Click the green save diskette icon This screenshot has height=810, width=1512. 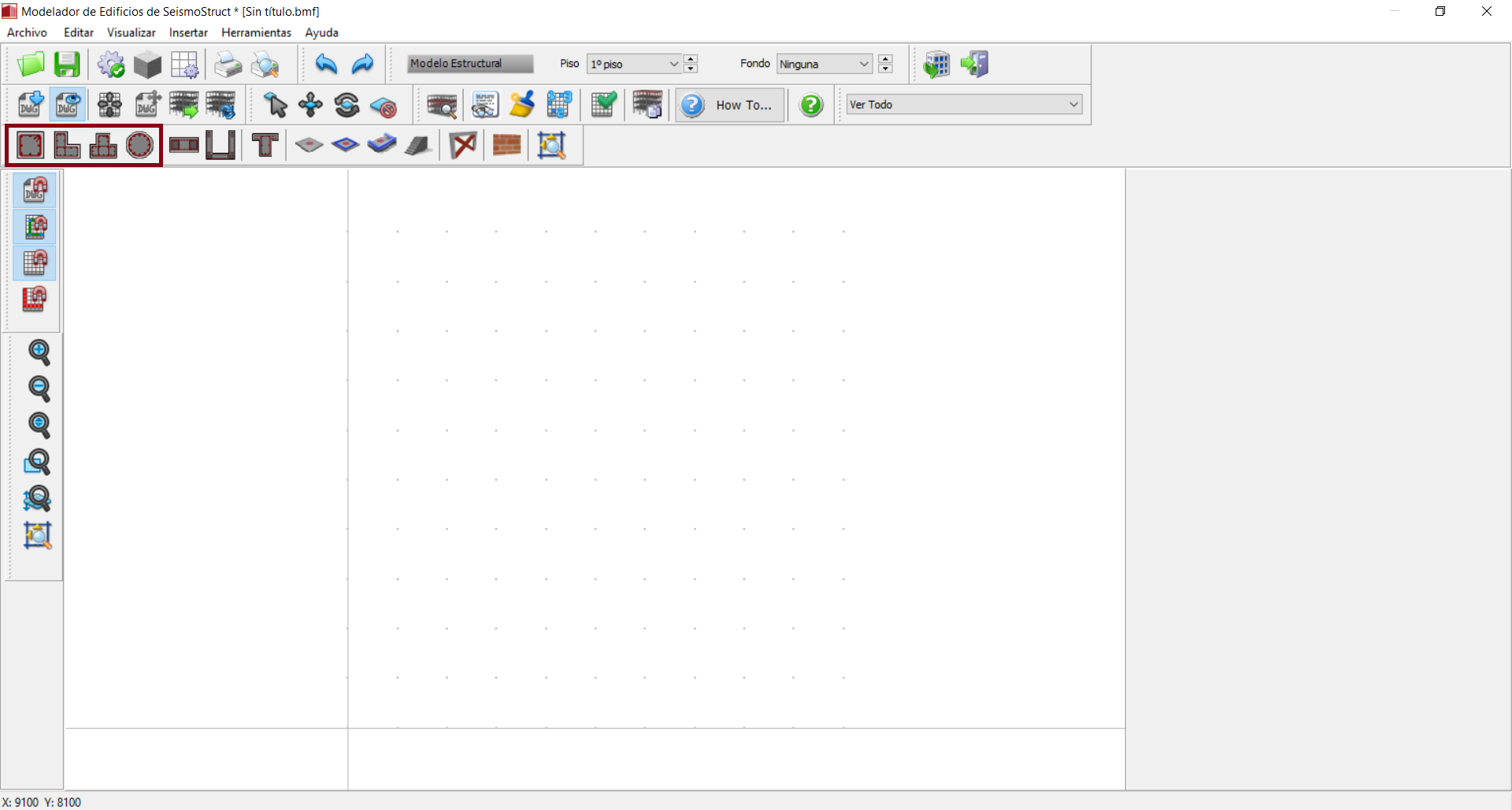pos(67,65)
